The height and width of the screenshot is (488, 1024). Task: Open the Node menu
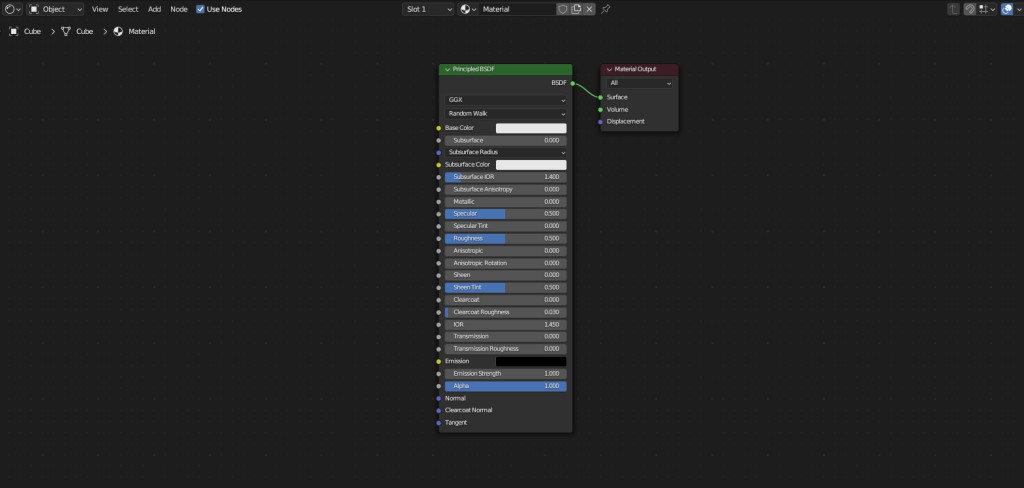(x=179, y=9)
